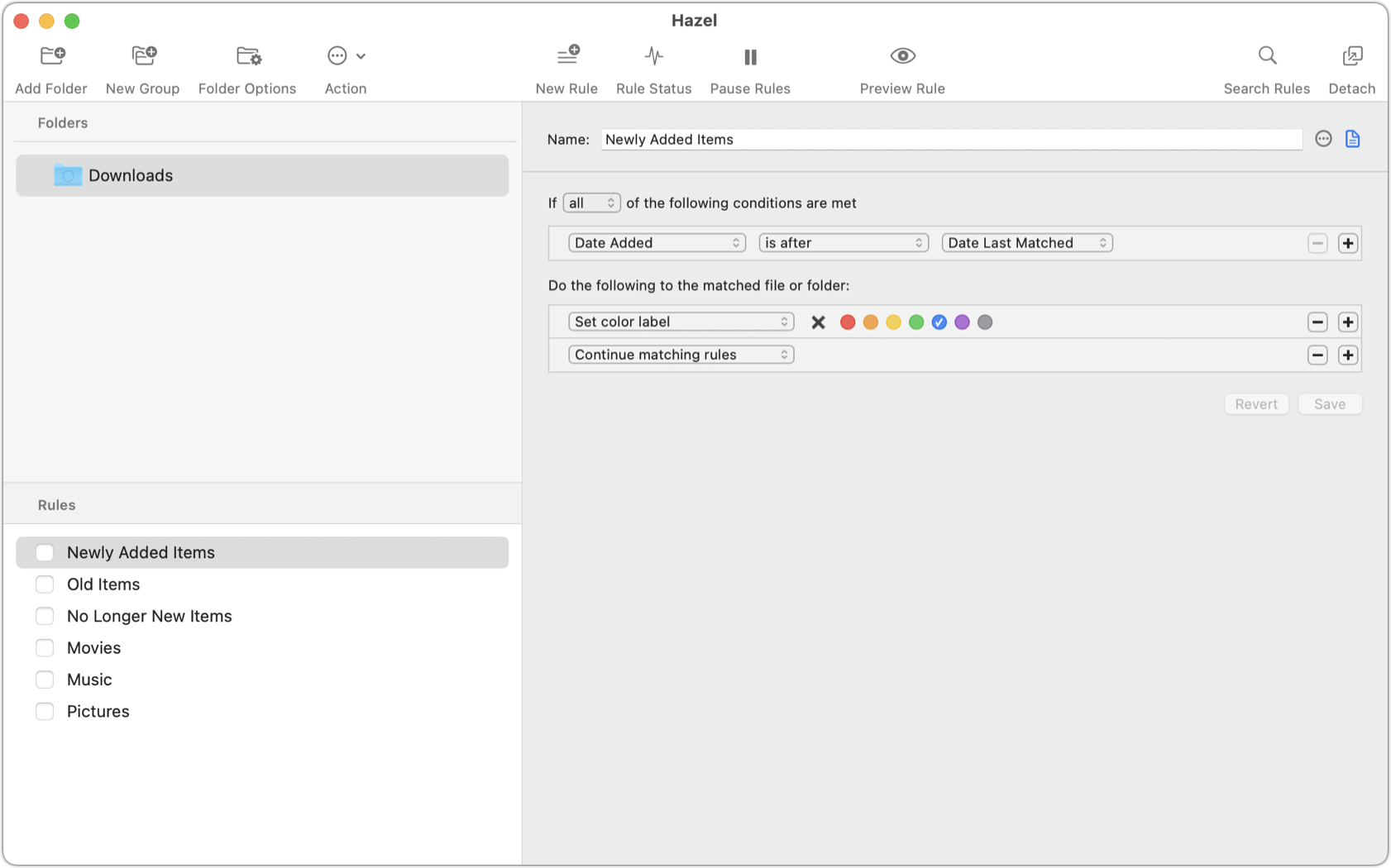
Task: Choose the gray color label
Action: [985, 322]
